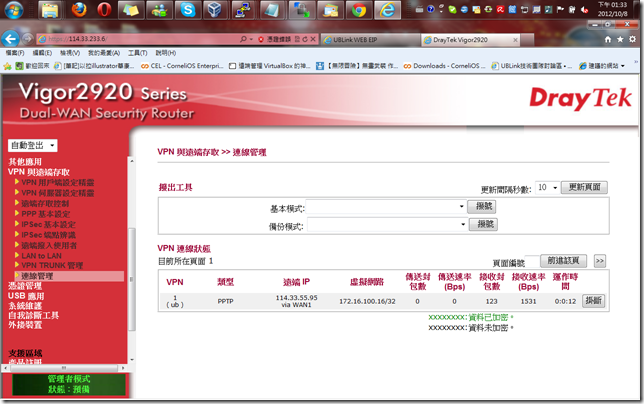Click the Chrome icon in the taskbar

click(x=359, y=10)
